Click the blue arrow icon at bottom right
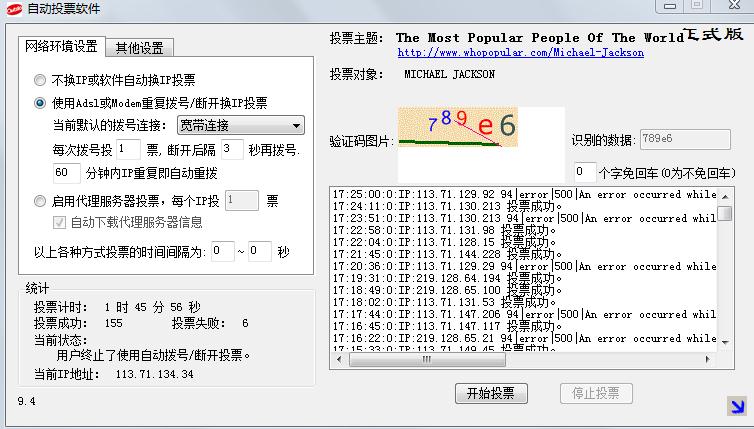This screenshot has height=429, width=754. pyautogui.click(x=736, y=406)
